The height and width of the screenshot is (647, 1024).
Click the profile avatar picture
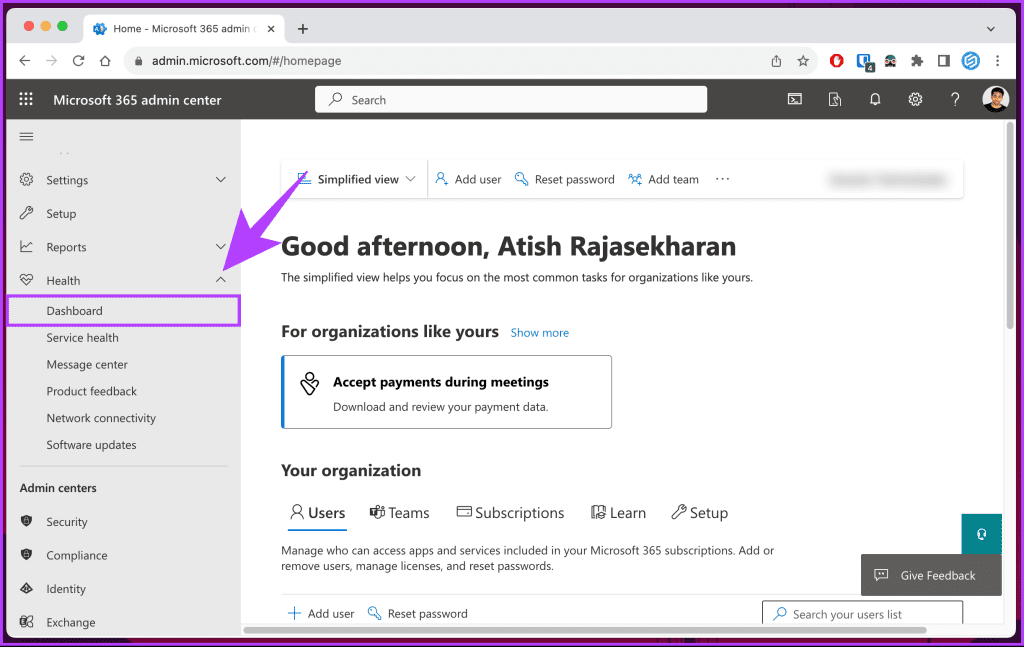click(x=996, y=99)
